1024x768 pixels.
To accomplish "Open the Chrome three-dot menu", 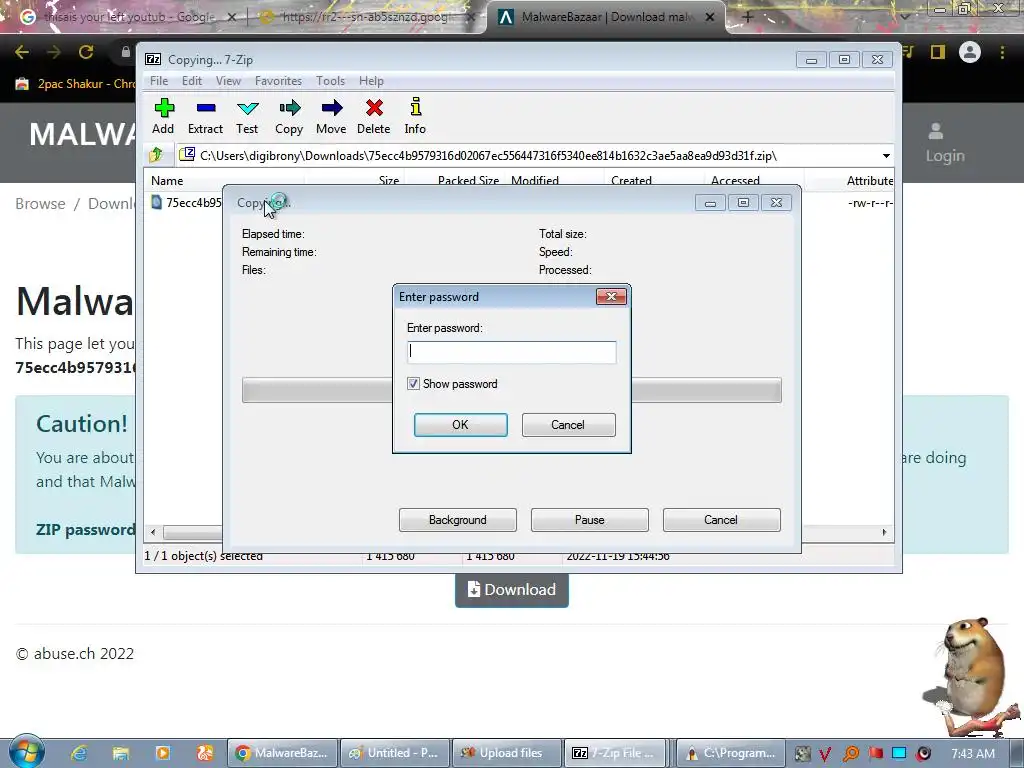I will click(1002, 52).
